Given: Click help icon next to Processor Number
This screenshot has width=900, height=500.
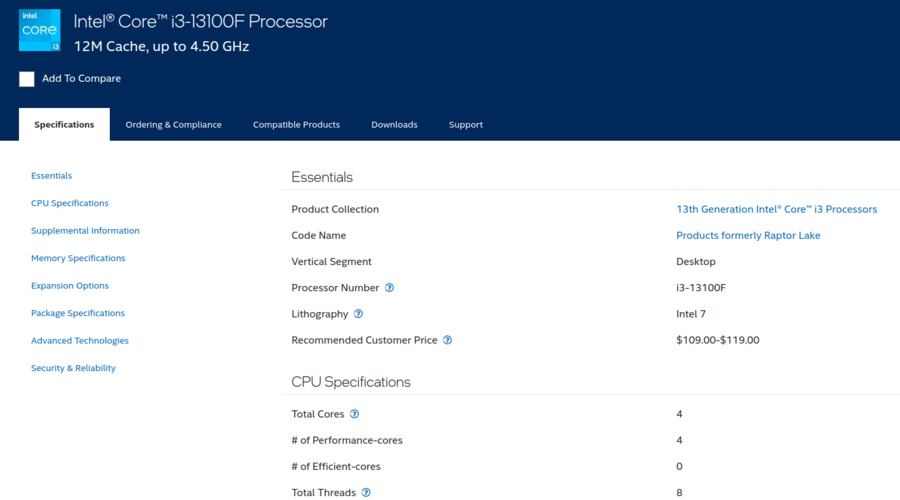Looking at the screenshot, I should coord(390,288).
